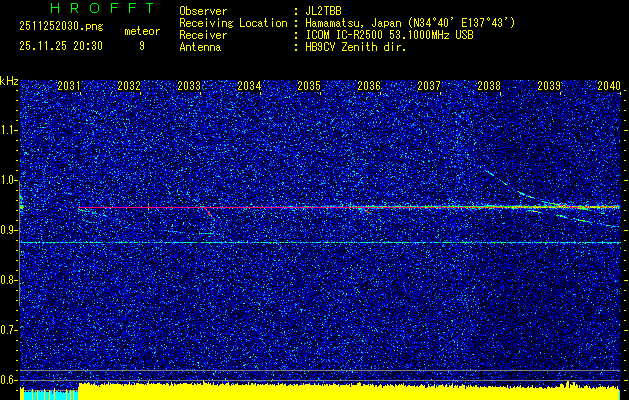The width and height of the screenshot is (629, 400).
Task: Click the 0.7 kHz axis label
Action: click(x=9, y=330)
